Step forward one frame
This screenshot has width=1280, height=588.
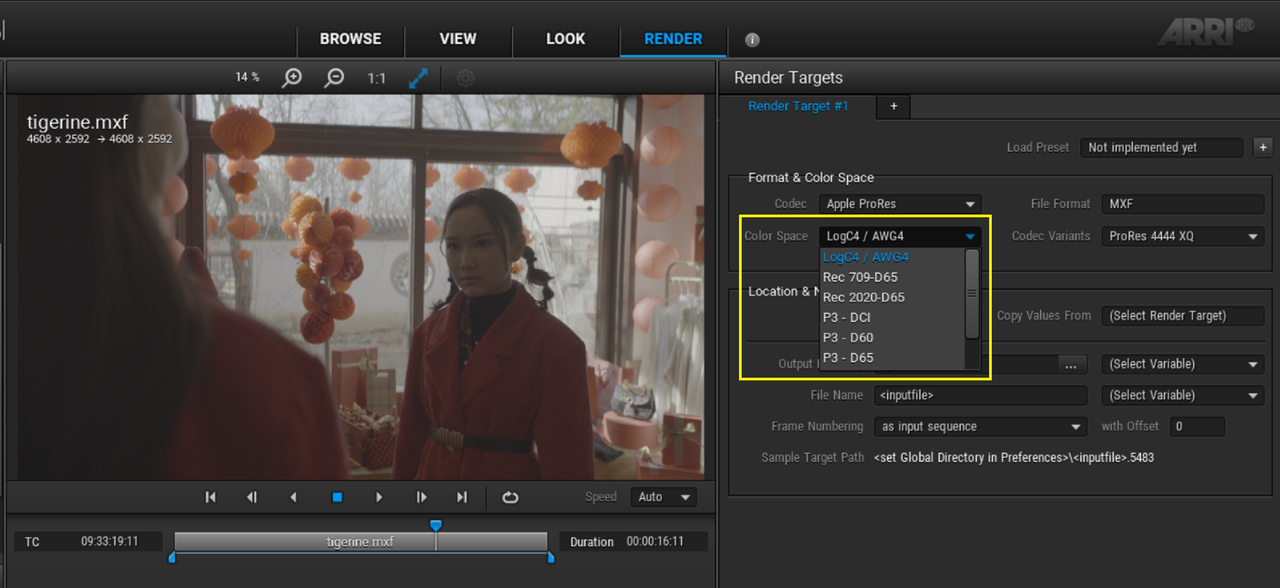pyautogui.click(x=421, y=497)
